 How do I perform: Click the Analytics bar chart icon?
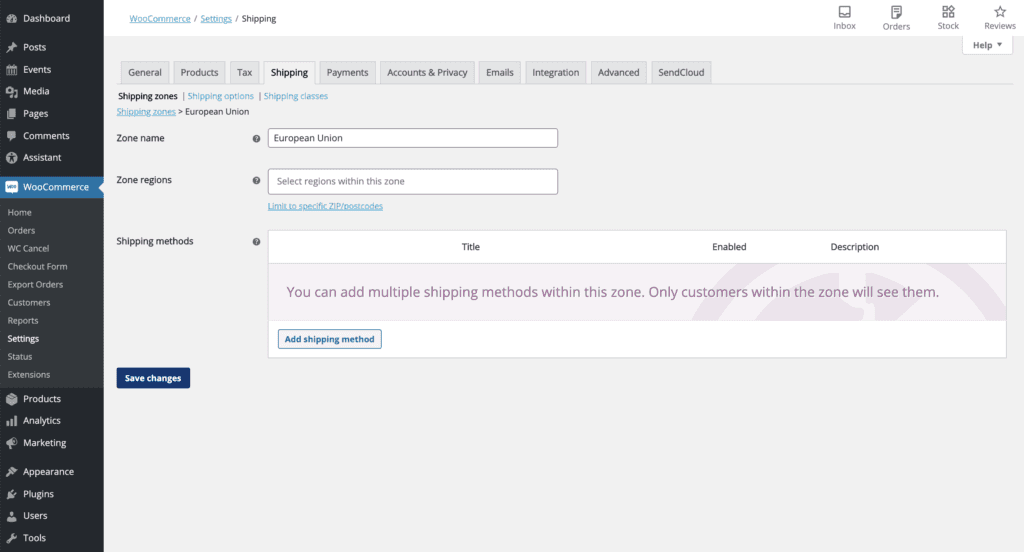pyautogui.click(x=12, y=421)
